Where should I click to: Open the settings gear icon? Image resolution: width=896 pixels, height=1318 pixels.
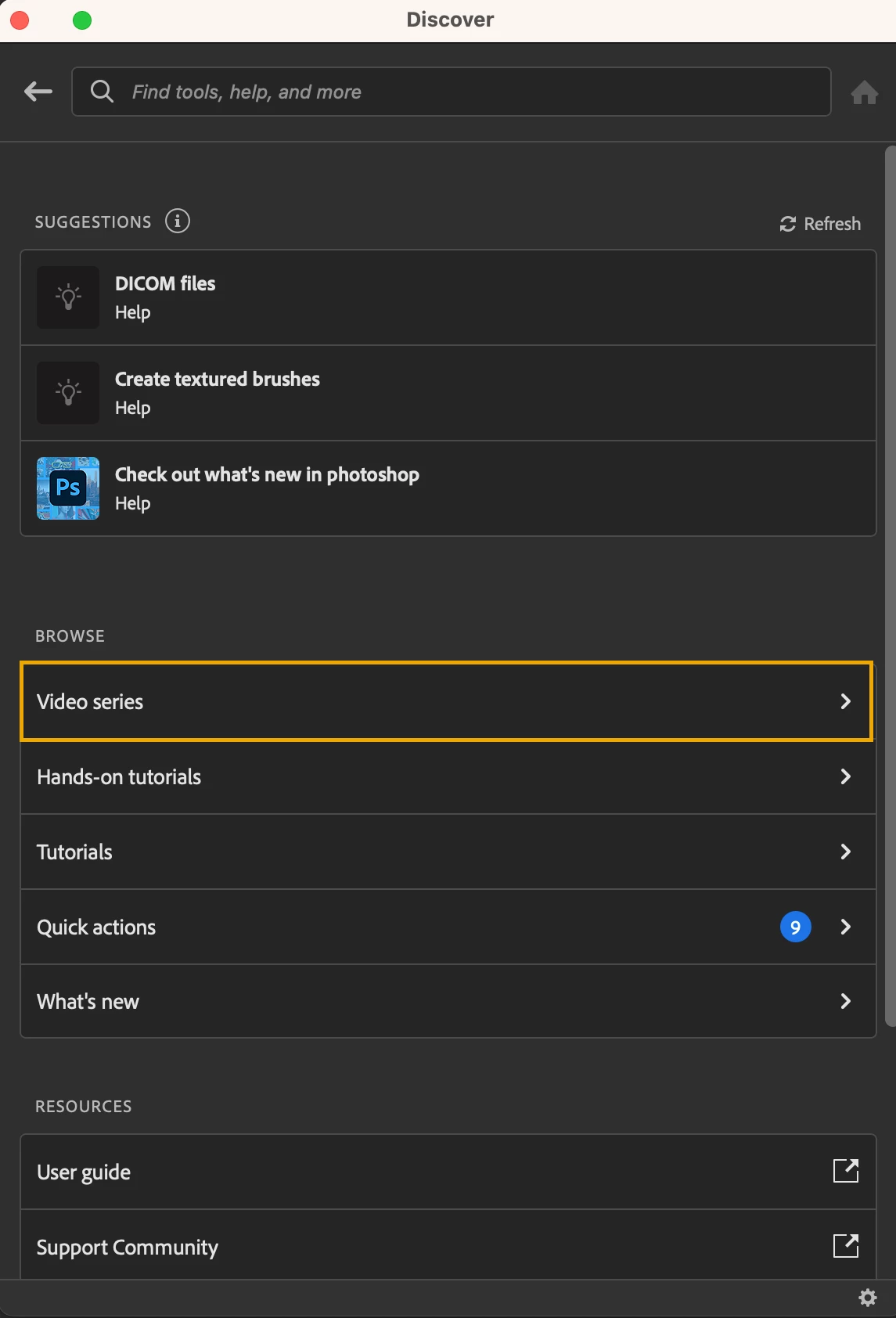[868, 1298]
